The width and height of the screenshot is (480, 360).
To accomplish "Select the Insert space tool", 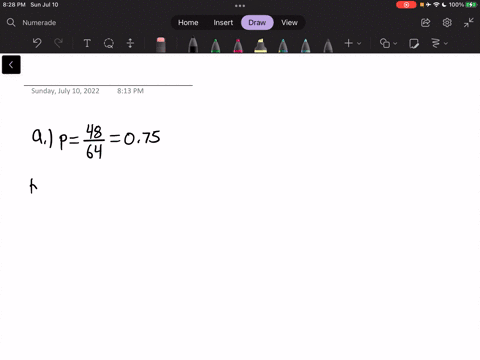I will [130, 43].
